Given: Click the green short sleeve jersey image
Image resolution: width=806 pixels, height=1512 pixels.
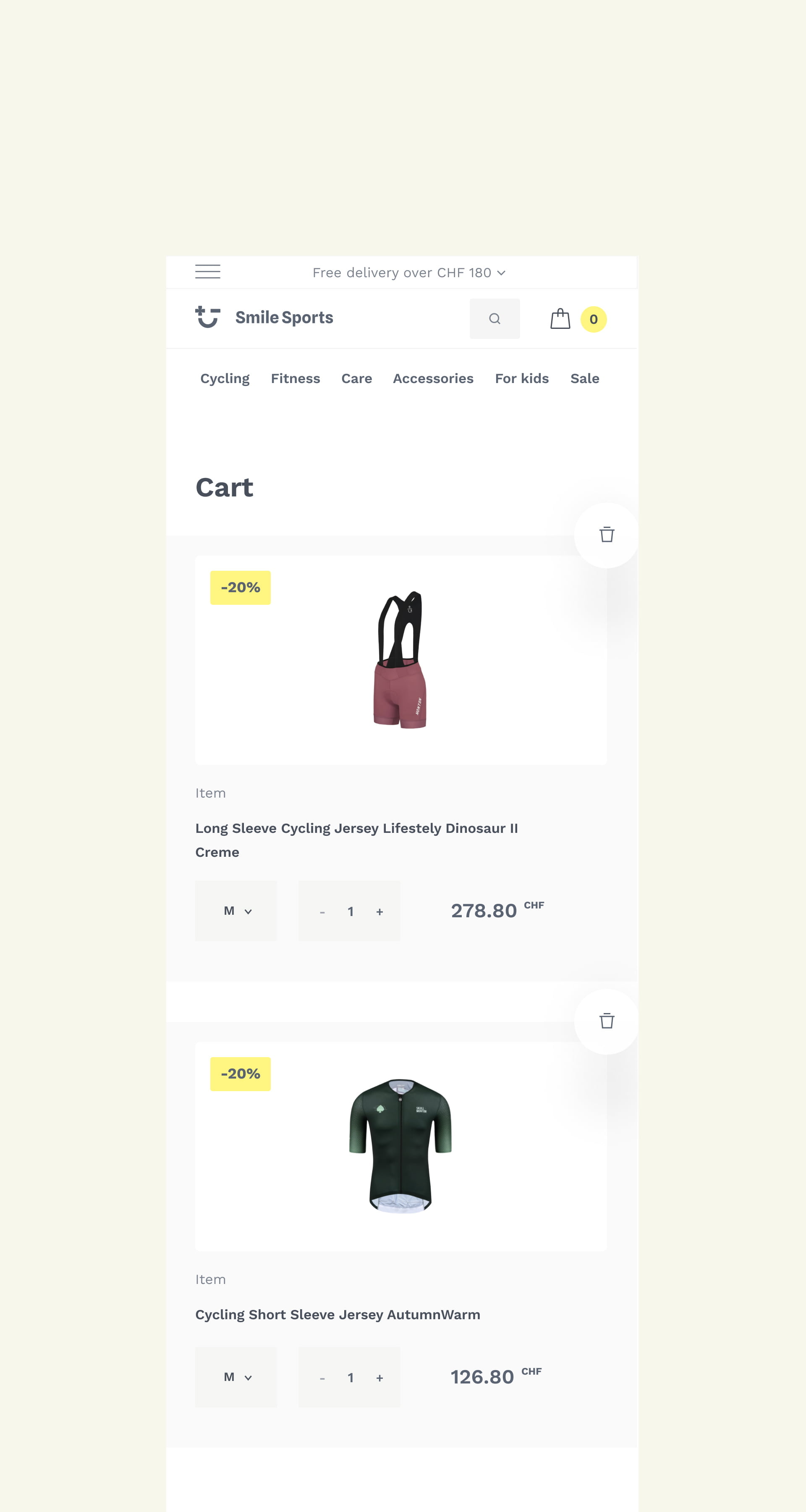Looking at the screenshot, I should (400, 1146).
